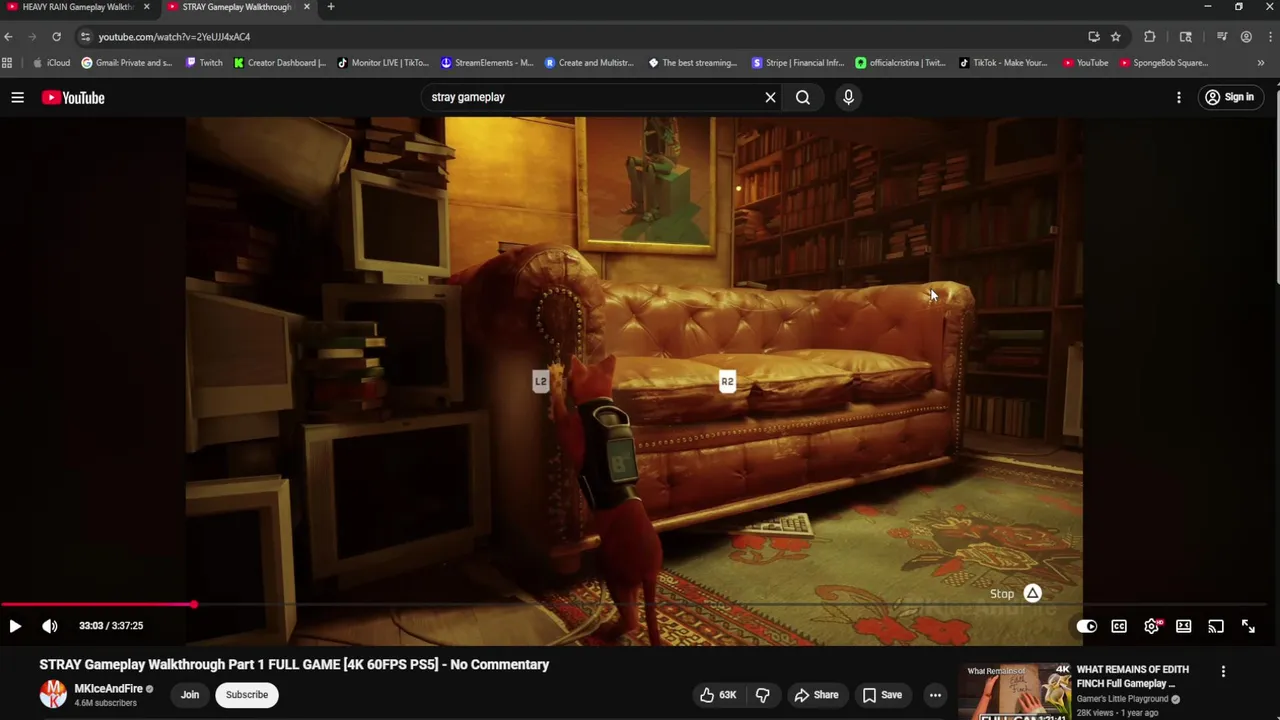The image size is (1280, 720).
Task: Open the MKIceAndFire channel name link
Action: click(x=108, y=689)
